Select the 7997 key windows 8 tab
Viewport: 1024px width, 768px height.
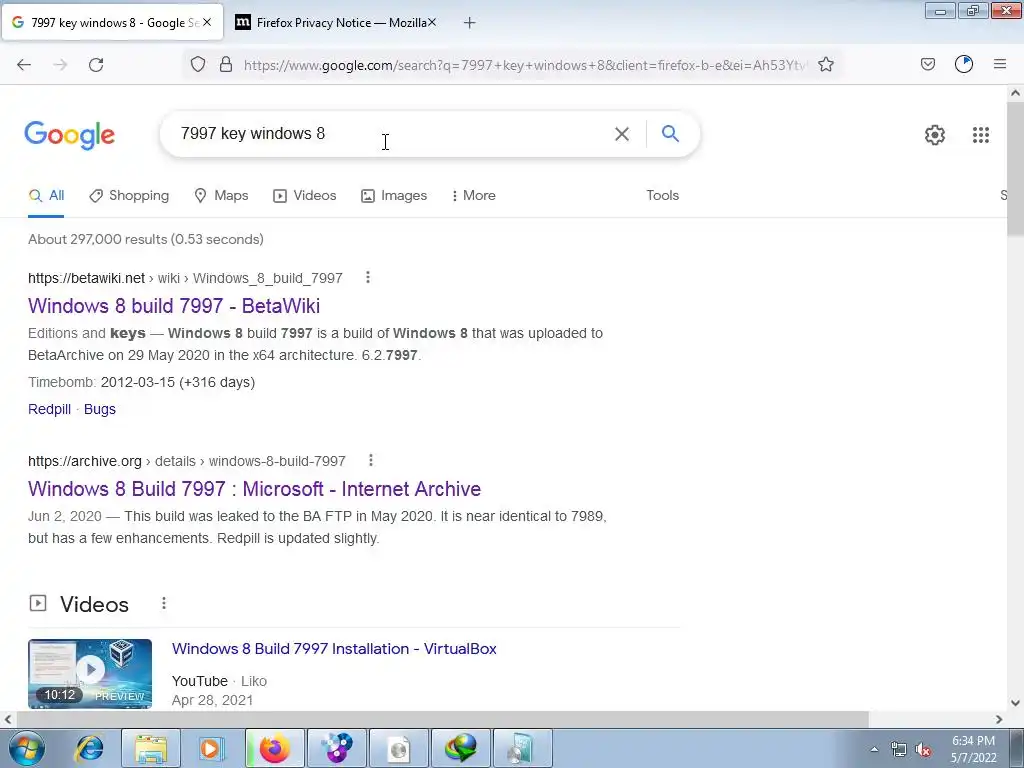(112, 23)
